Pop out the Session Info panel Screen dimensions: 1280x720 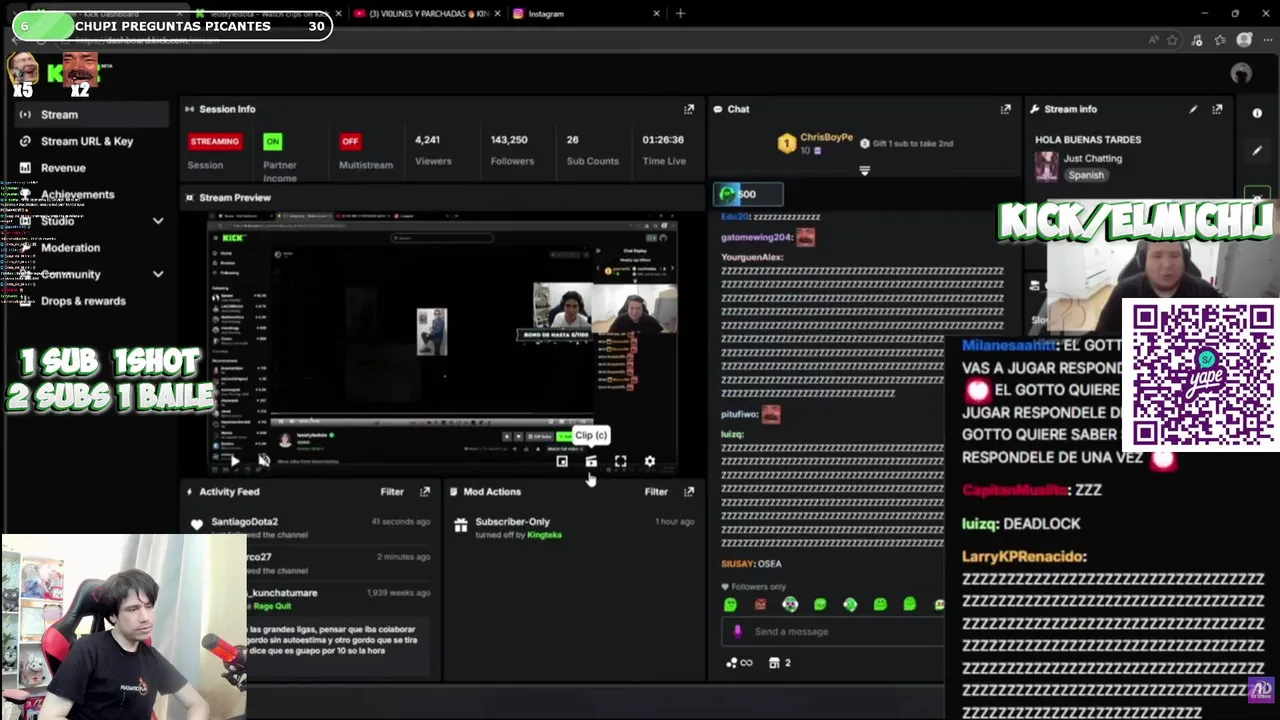[x=688, y=109]
